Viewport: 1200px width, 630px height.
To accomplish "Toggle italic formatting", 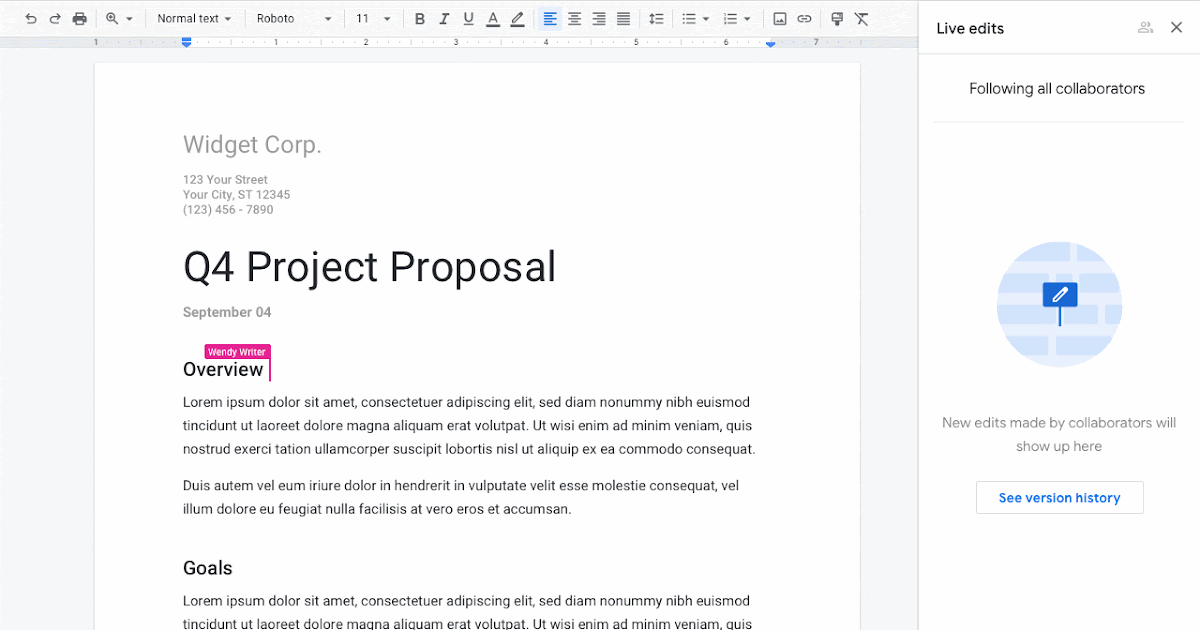I will point(444,19).
